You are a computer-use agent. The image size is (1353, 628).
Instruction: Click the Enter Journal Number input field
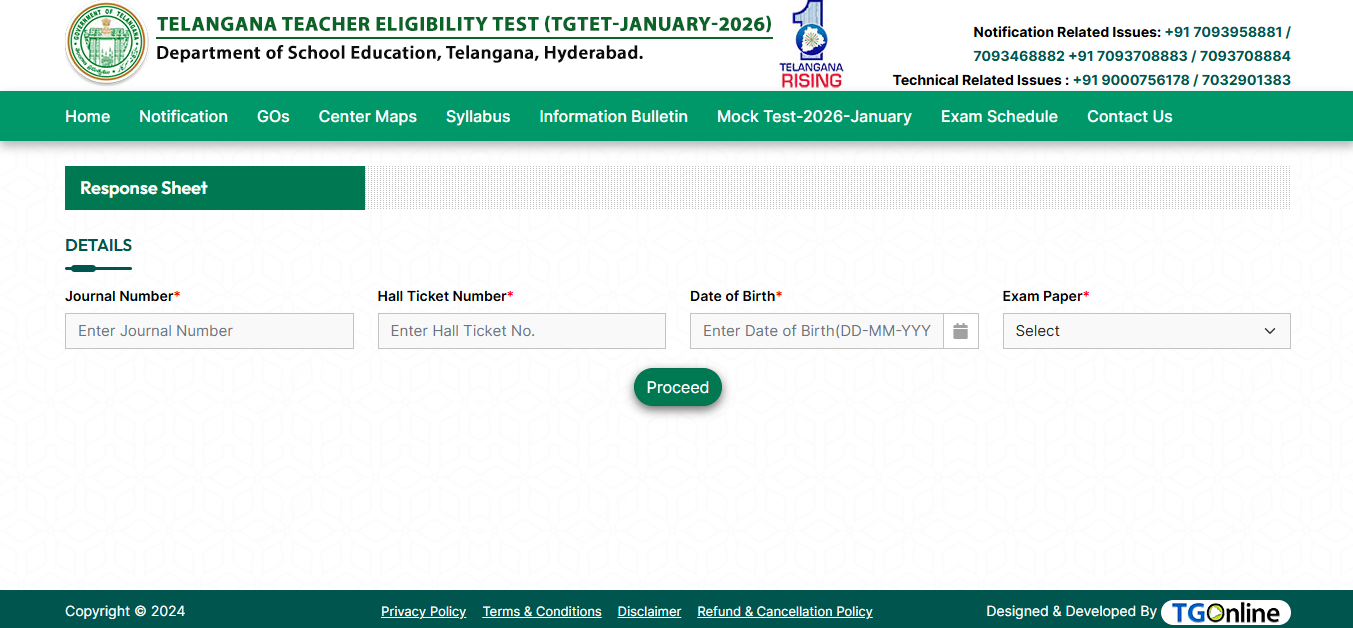pyautogui.click(x=209, y=330)
